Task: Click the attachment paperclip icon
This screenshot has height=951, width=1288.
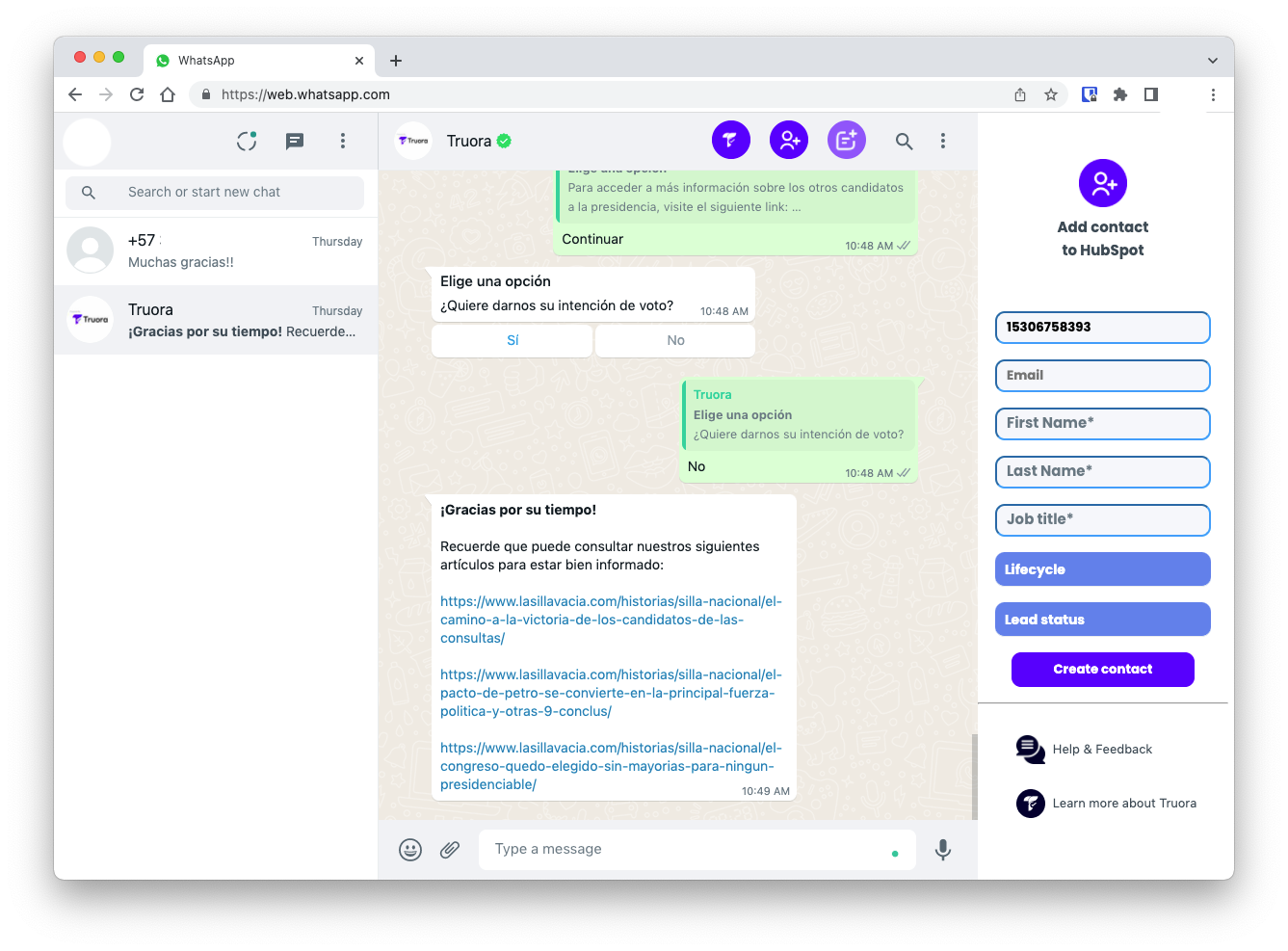Action: [450, 849]
